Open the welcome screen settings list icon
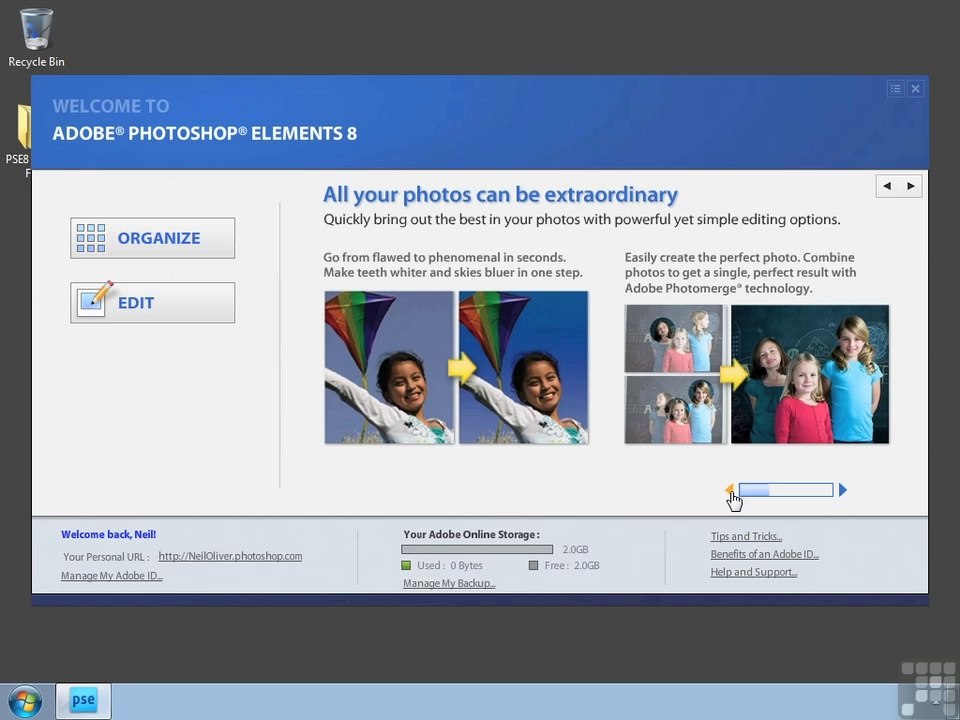 896,89
